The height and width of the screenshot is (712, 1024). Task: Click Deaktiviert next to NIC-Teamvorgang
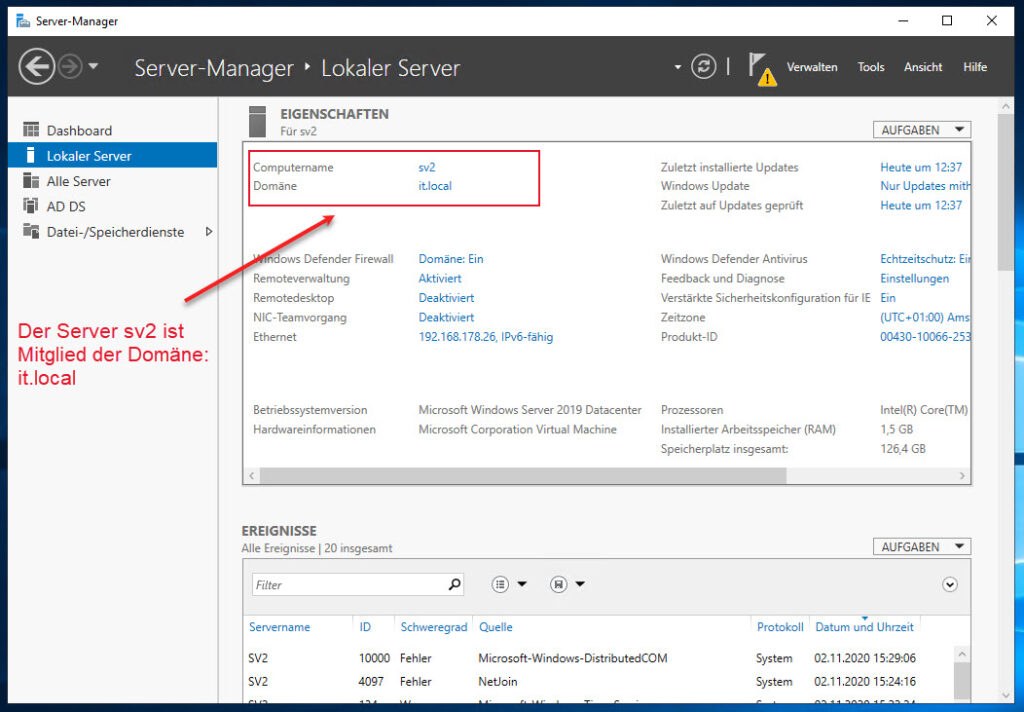(446, 317)
